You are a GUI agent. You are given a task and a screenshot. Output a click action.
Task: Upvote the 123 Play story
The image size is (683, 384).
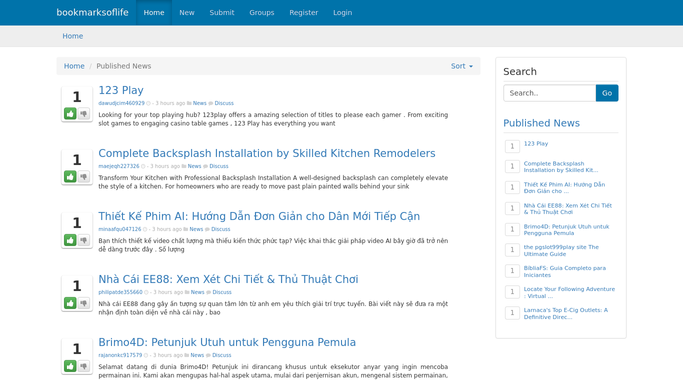click(70, 114)
